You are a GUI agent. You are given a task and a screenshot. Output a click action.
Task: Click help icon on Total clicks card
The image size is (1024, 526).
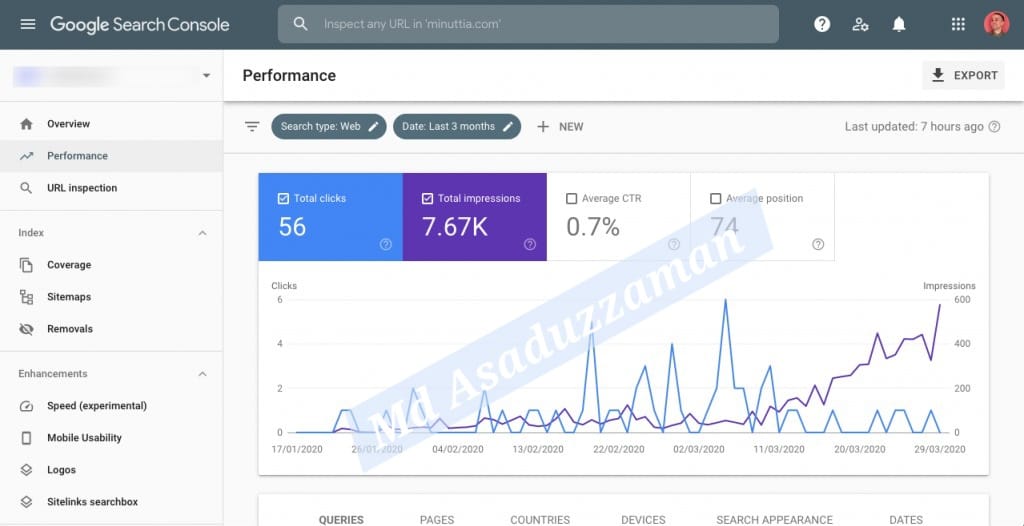click(x=386, y=244)
